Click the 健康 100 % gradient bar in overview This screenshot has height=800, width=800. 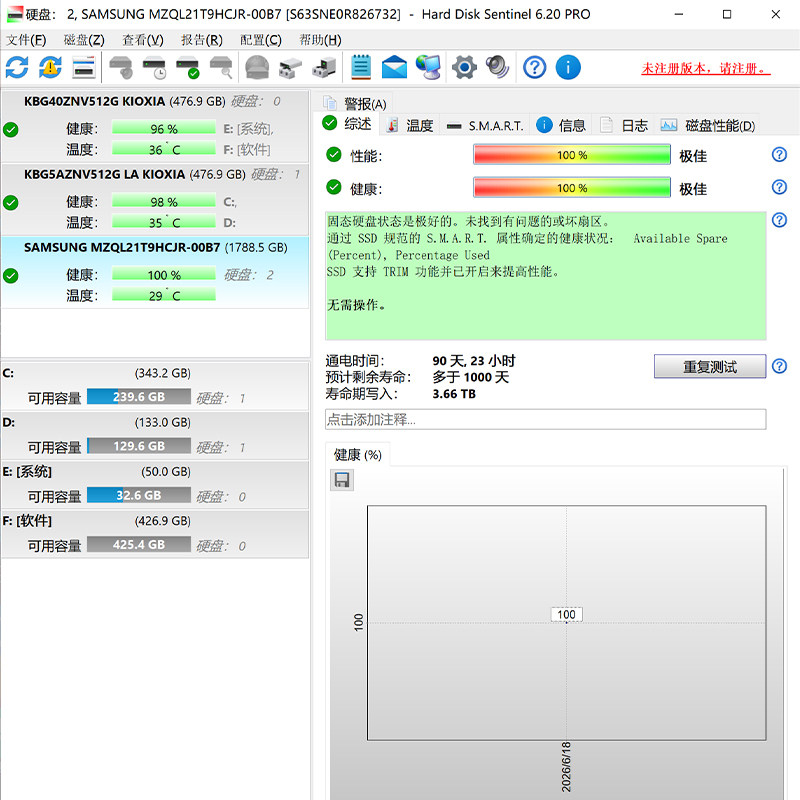[x=572, y=188]
